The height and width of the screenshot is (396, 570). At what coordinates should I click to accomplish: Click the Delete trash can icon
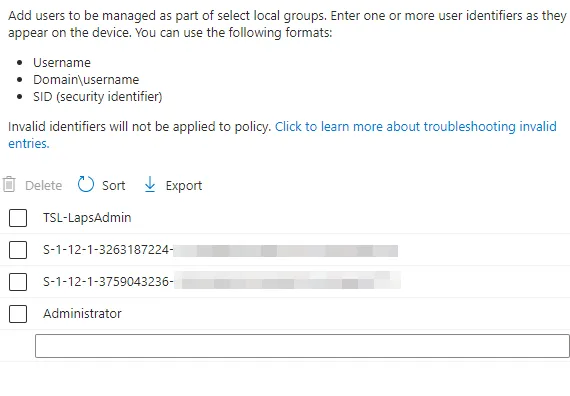9,184
